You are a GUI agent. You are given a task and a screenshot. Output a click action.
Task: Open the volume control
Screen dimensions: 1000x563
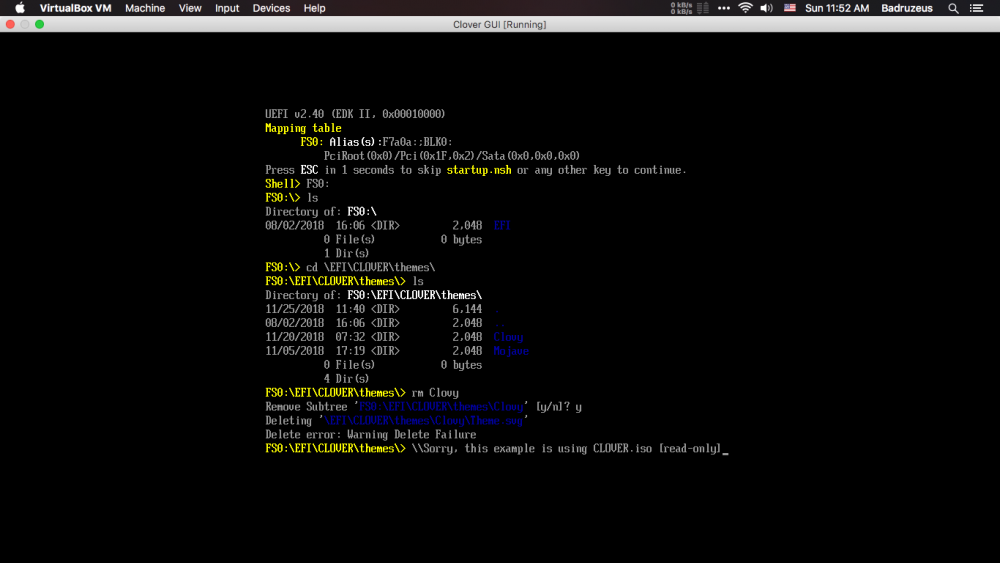click(x=767, y=8)
